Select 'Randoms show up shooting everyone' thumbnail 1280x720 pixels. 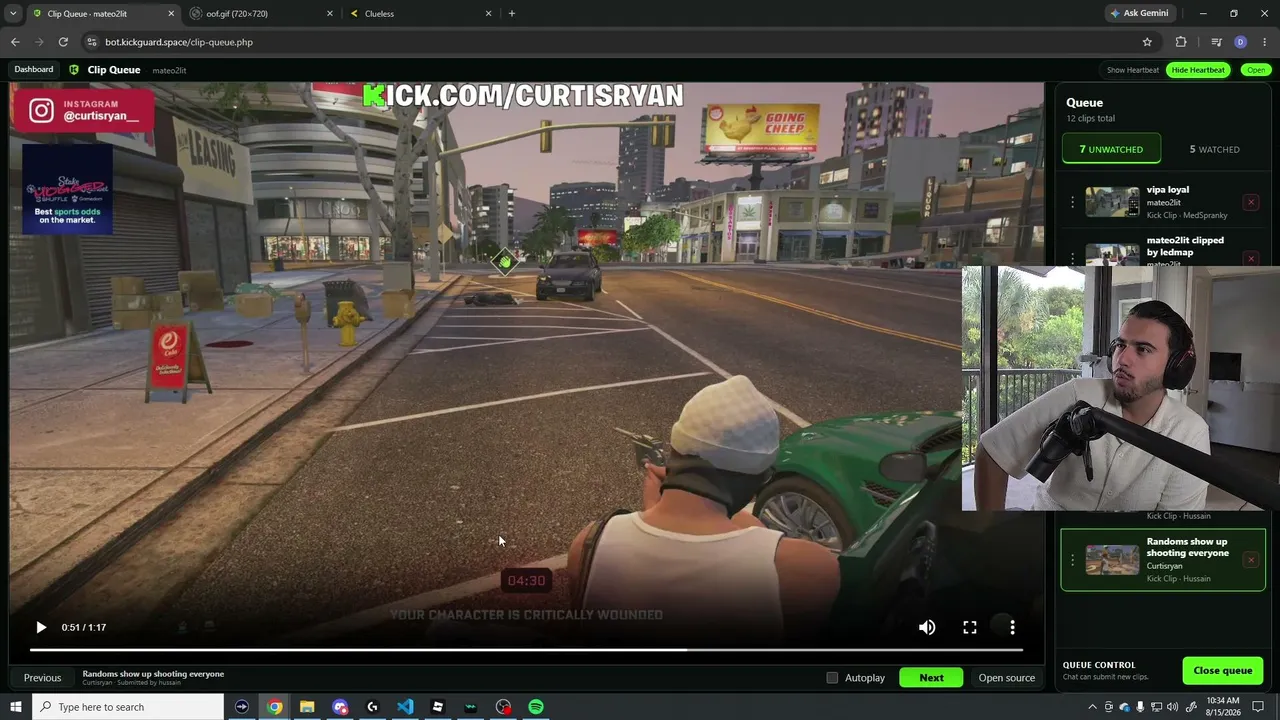click(x=1112, y=560)
